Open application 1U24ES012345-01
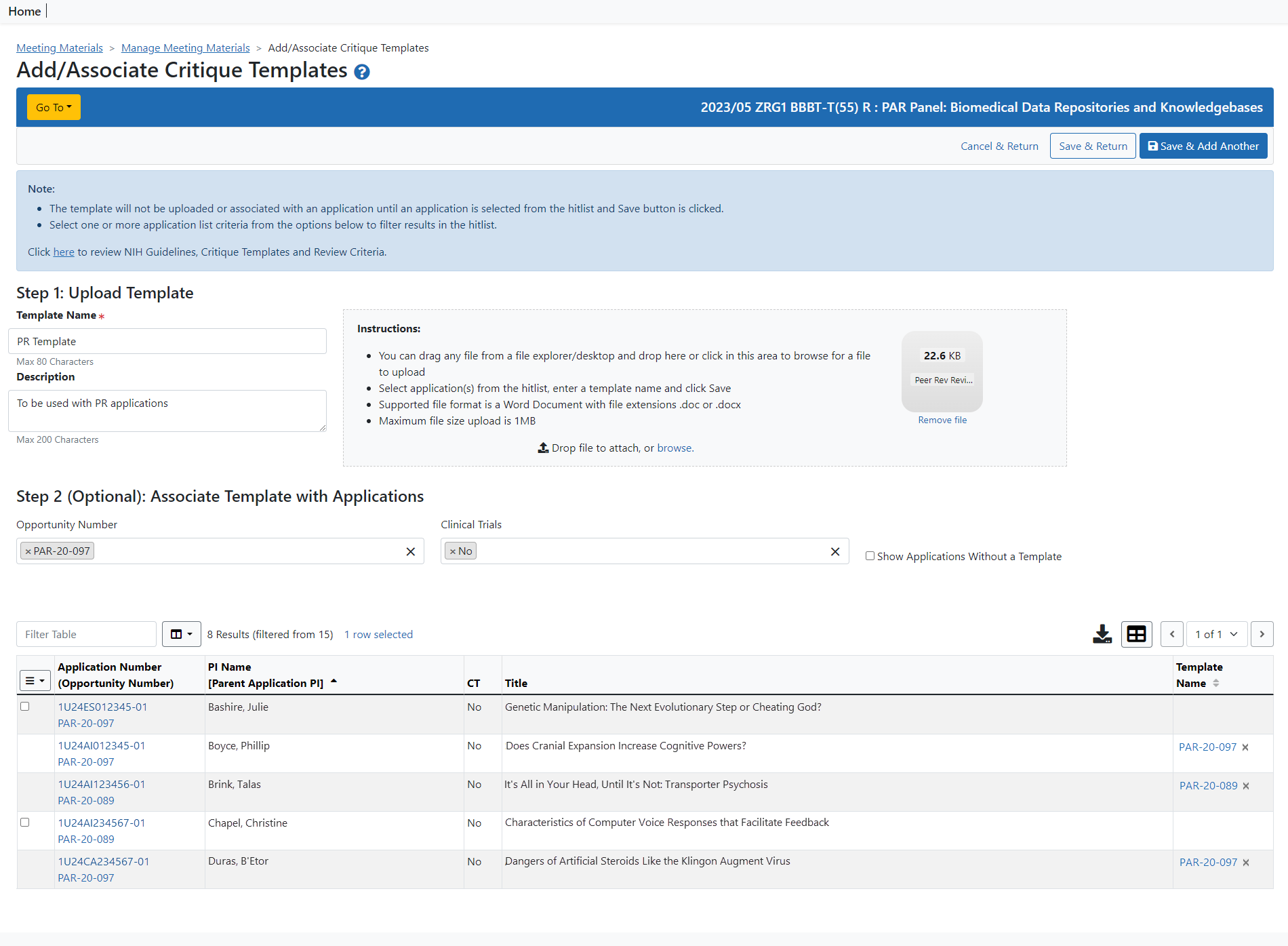 pyautogui.click(x=102, y=707)
